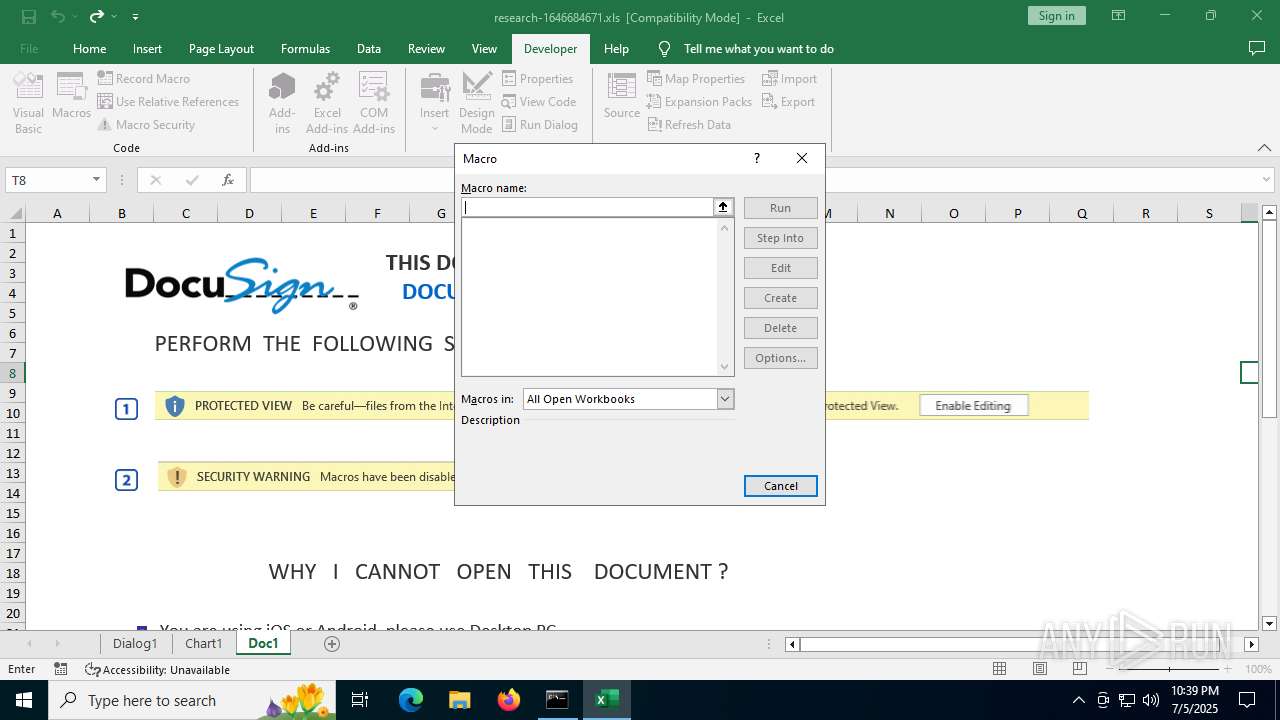Open Firefox from the taskbar
Image resolution: width=1280 pixels, height=720 pixels.
(509, 700)
